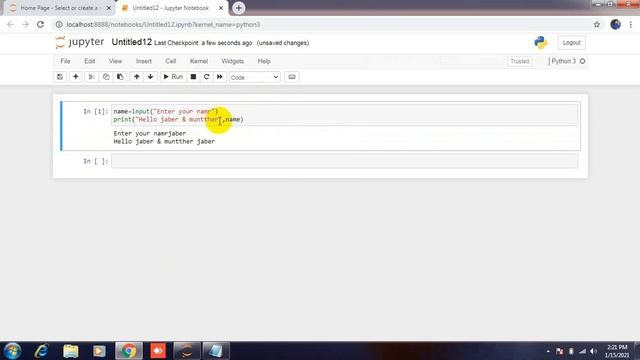Open the File menu
640x360 pixels.
click(x=65, y=61)
